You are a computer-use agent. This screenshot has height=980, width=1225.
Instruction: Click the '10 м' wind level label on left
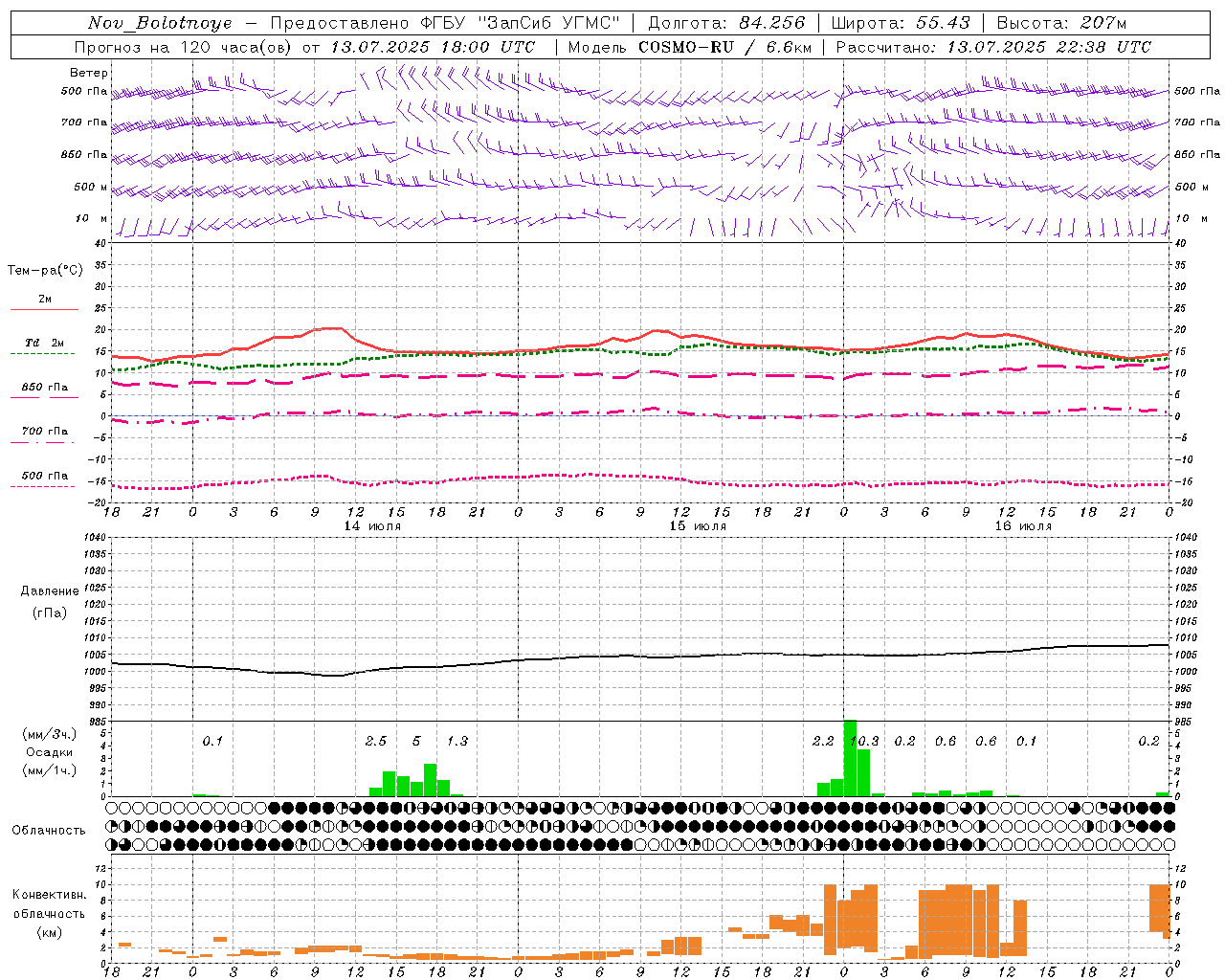pos(92,218)
